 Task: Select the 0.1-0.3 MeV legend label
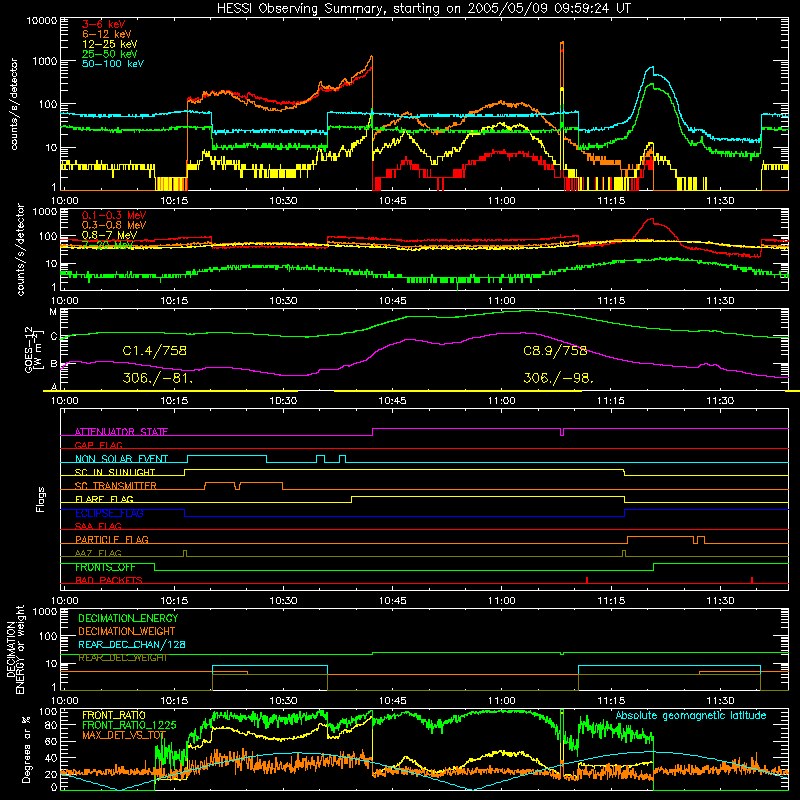coord(113,215)
